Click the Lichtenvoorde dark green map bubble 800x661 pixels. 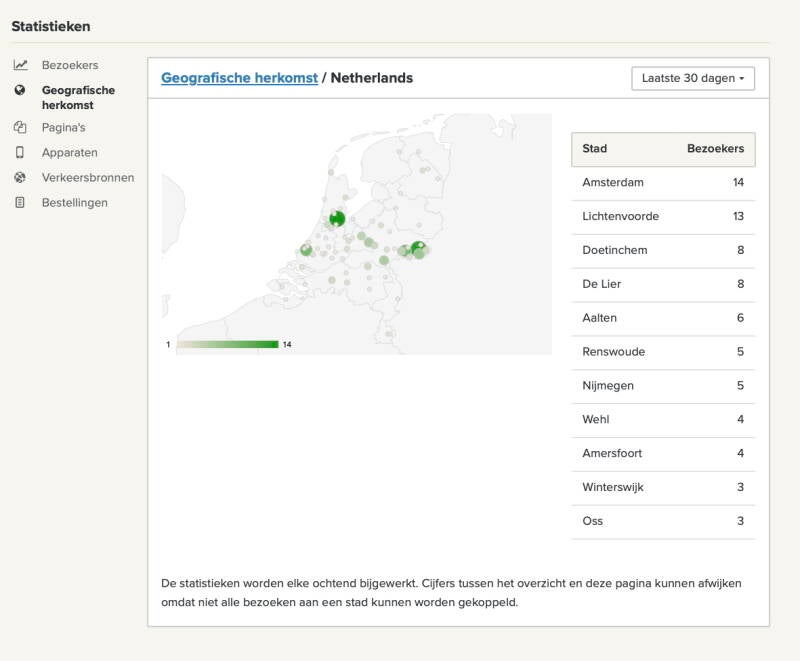pos(418,248)
